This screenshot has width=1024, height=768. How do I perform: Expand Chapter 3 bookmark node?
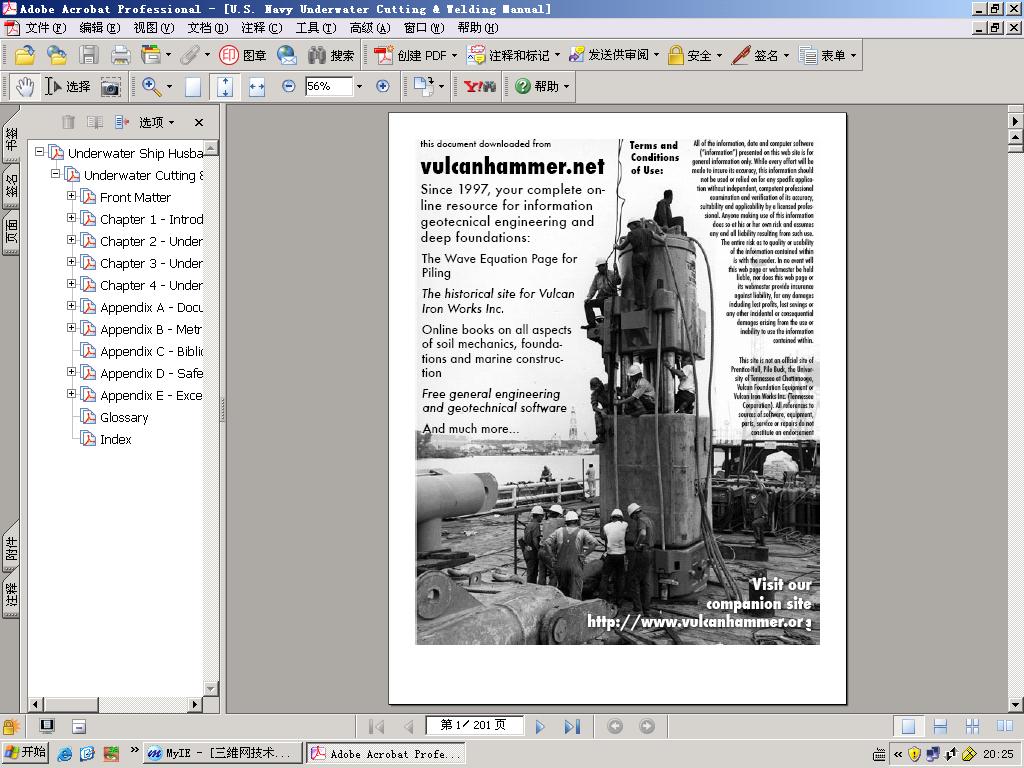pyautogui.click(x=71, y=261)
